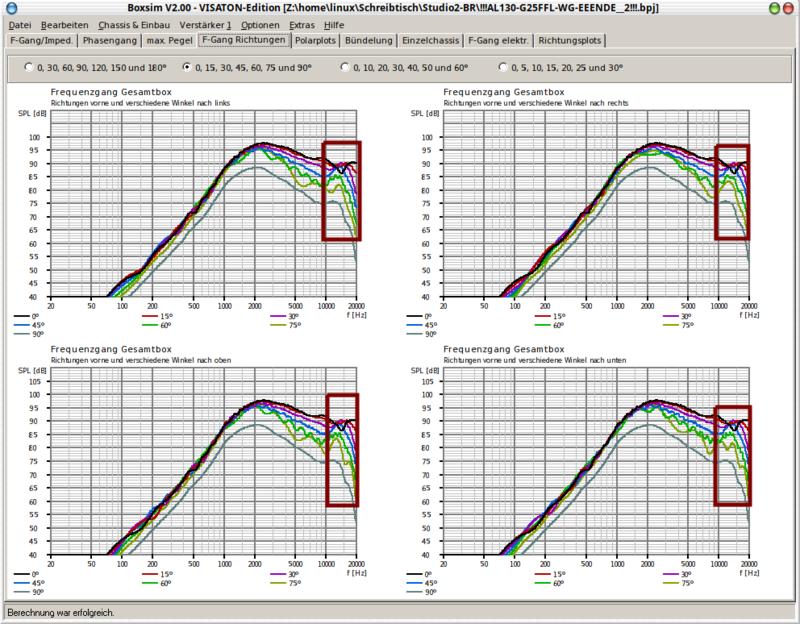
Task: View the F-Gang elektr. tab
Action: (497, 41)
